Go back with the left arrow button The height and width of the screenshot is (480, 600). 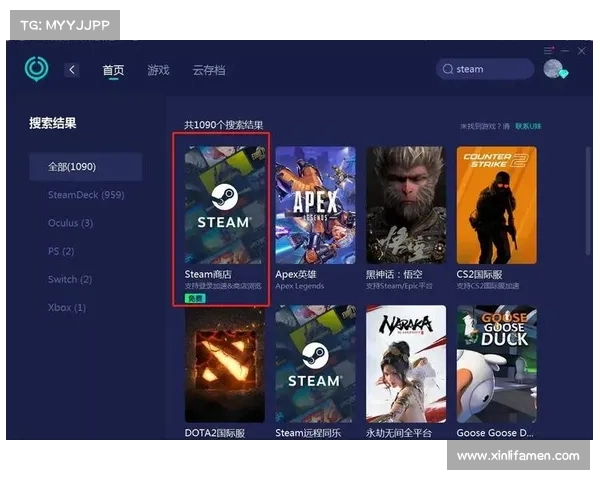click(72, 70)
